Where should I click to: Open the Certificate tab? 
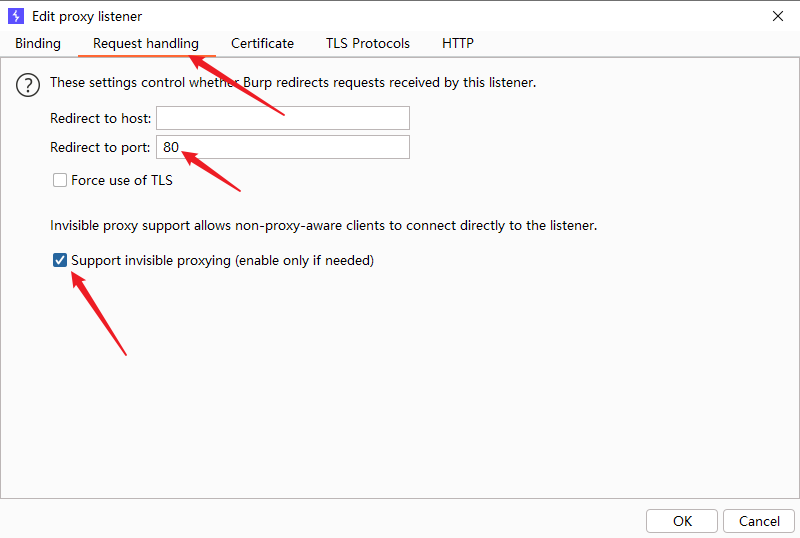click(262, 43)
